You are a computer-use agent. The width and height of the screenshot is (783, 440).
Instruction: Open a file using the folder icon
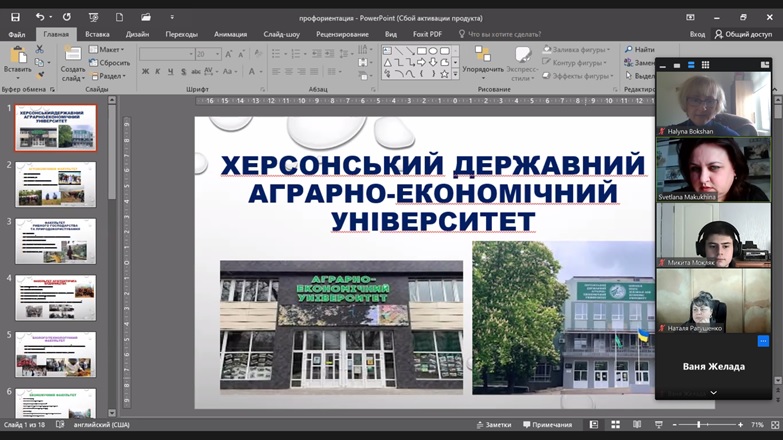[x=146, y=17]
